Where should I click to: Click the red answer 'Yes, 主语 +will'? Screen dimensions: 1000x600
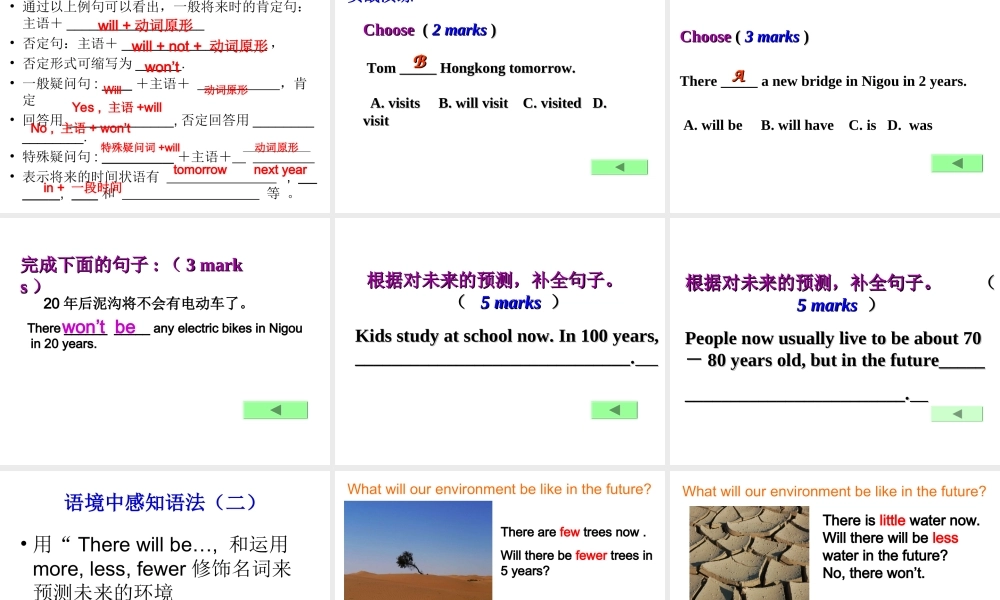coord(117,107)
